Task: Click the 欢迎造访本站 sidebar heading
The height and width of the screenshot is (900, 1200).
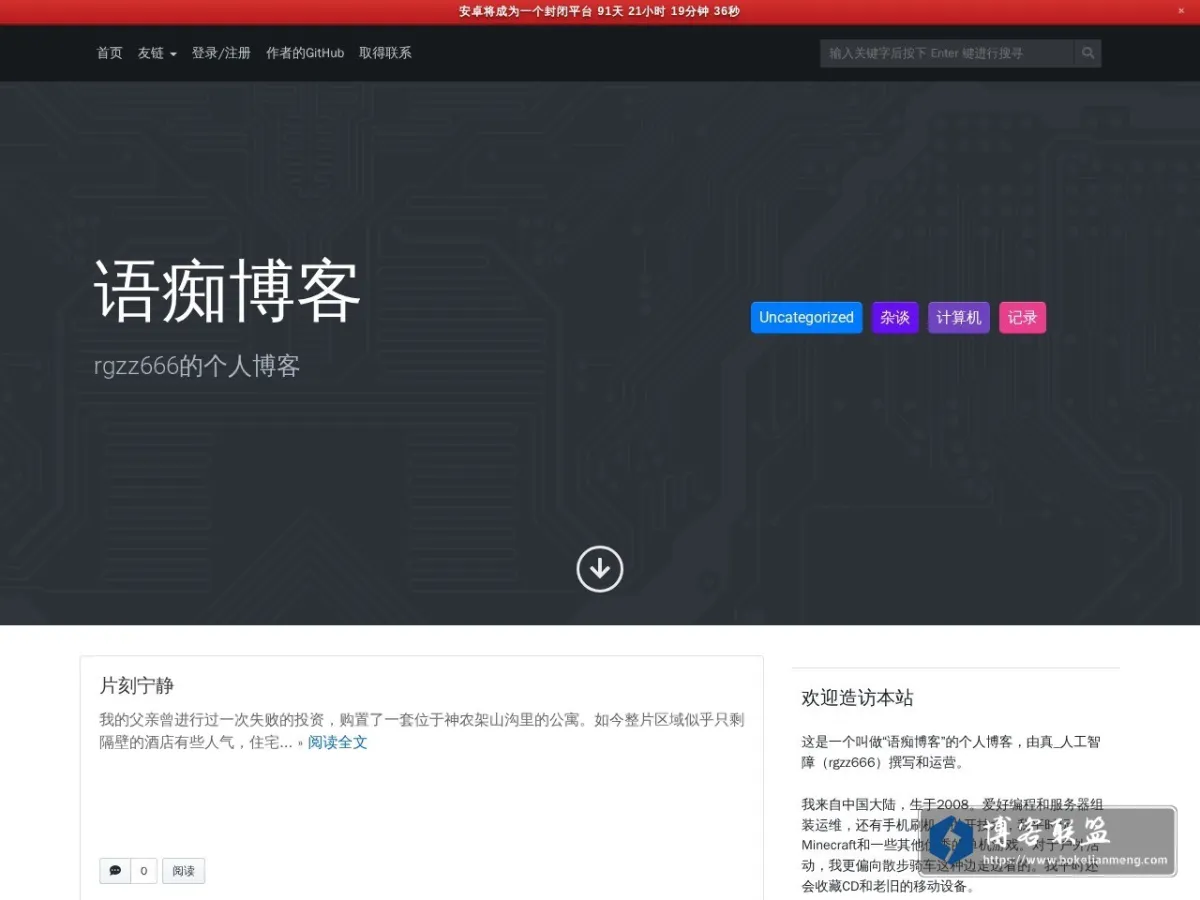Action: pyautogui.click(x=857, y=698)
